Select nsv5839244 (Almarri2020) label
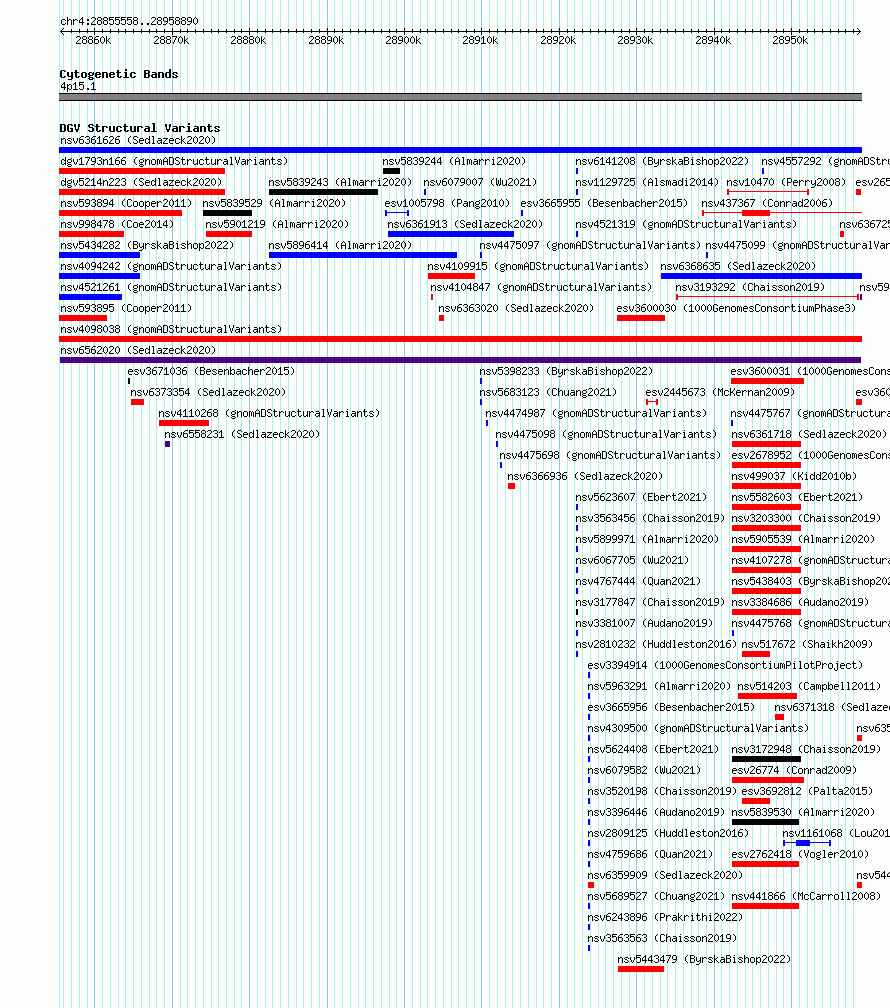The width and height of the screenshot is (890, 1008). [x=454, y=161]
